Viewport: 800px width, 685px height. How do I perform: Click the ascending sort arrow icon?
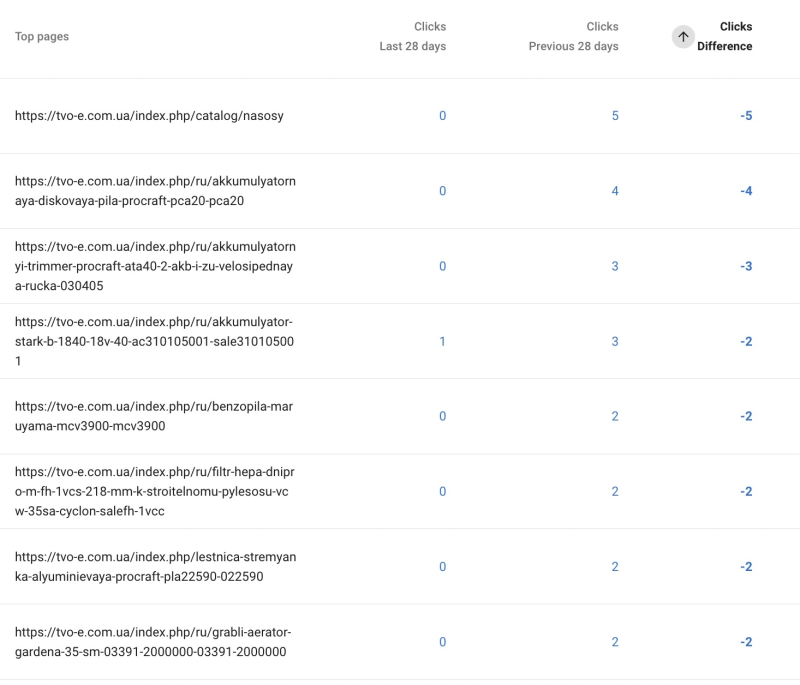(682, 35)
